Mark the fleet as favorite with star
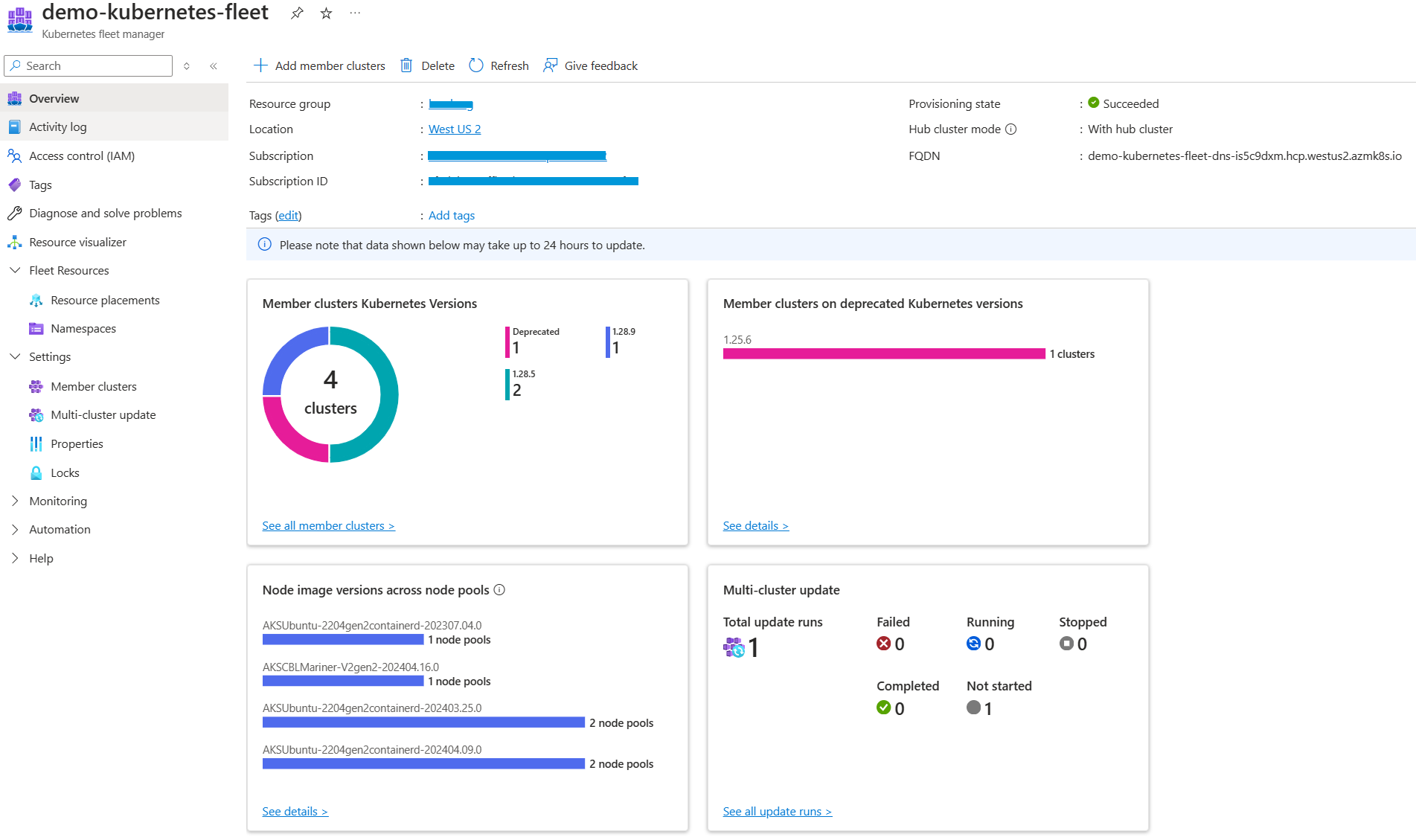The width and height of the screenshot is (1416, 840). 326,13
